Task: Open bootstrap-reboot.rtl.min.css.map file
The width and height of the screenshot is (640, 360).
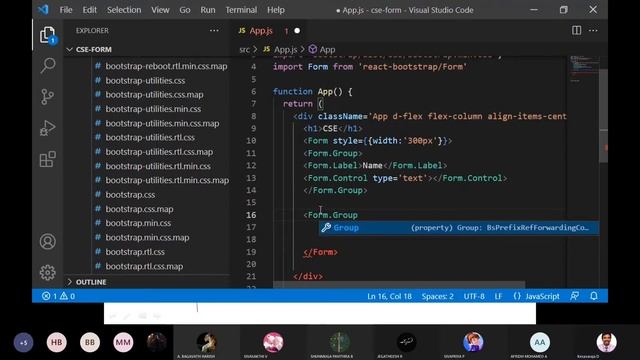Action: [x=166, y=66]
